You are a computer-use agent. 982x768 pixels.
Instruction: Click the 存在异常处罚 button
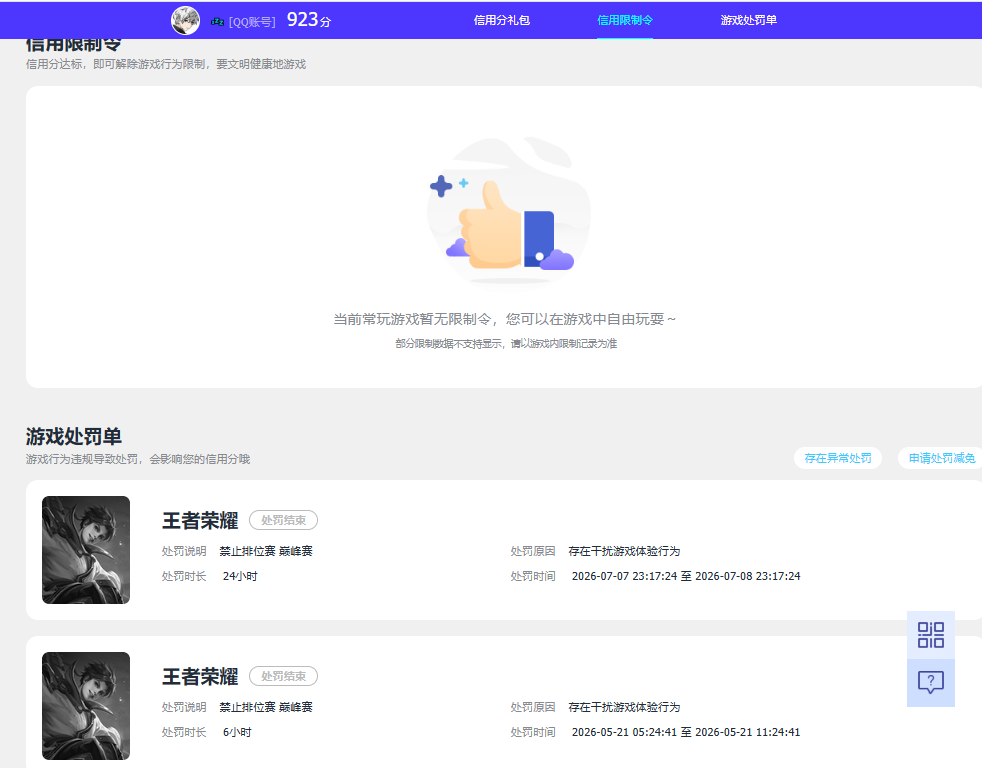pyautogui.click(x=838, y=458)
